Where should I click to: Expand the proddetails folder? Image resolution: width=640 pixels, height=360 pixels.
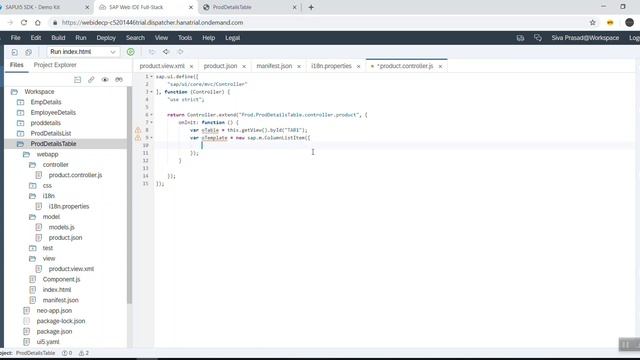point(20,123)
